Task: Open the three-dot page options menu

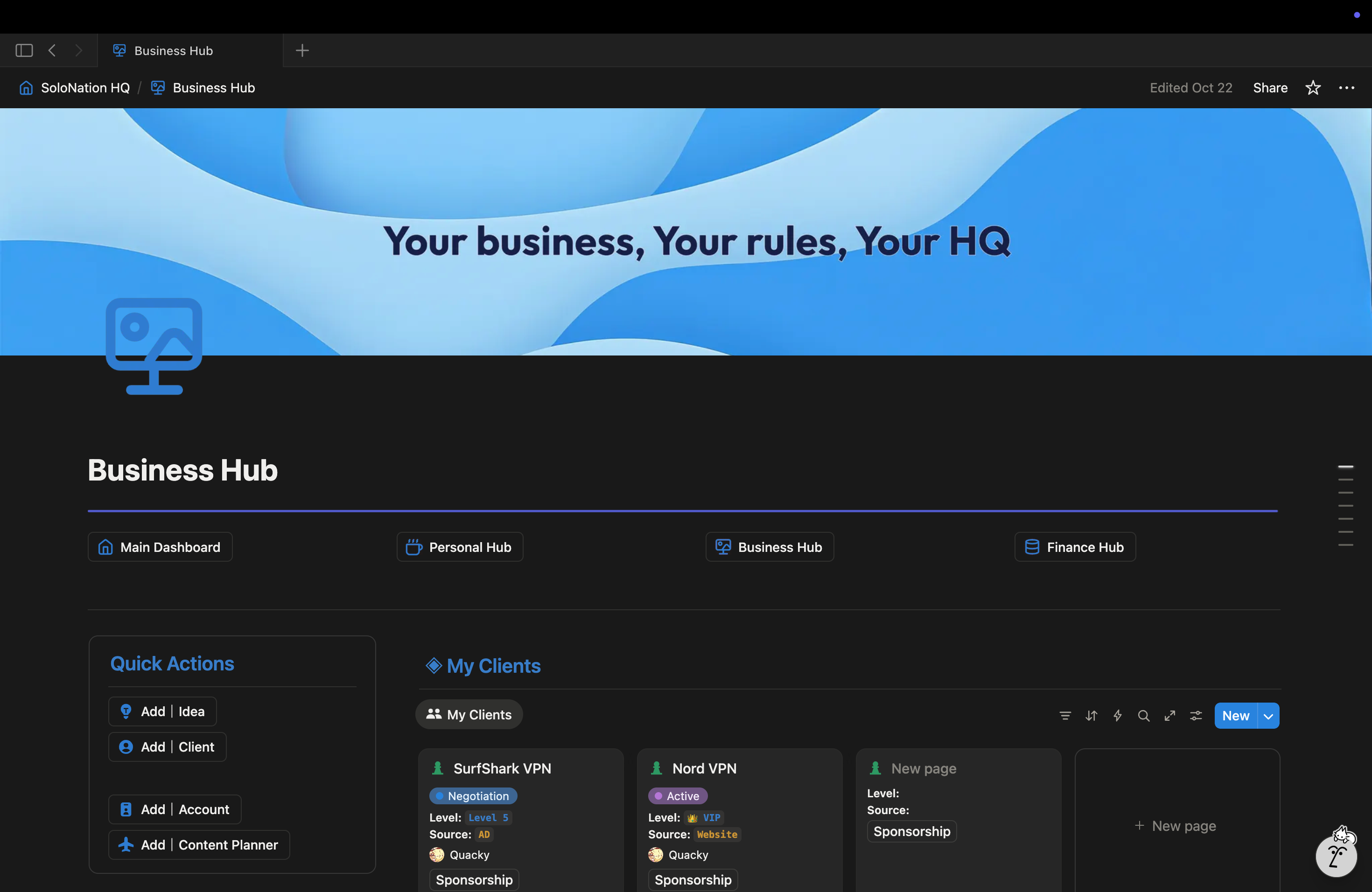Action: 1346,88
